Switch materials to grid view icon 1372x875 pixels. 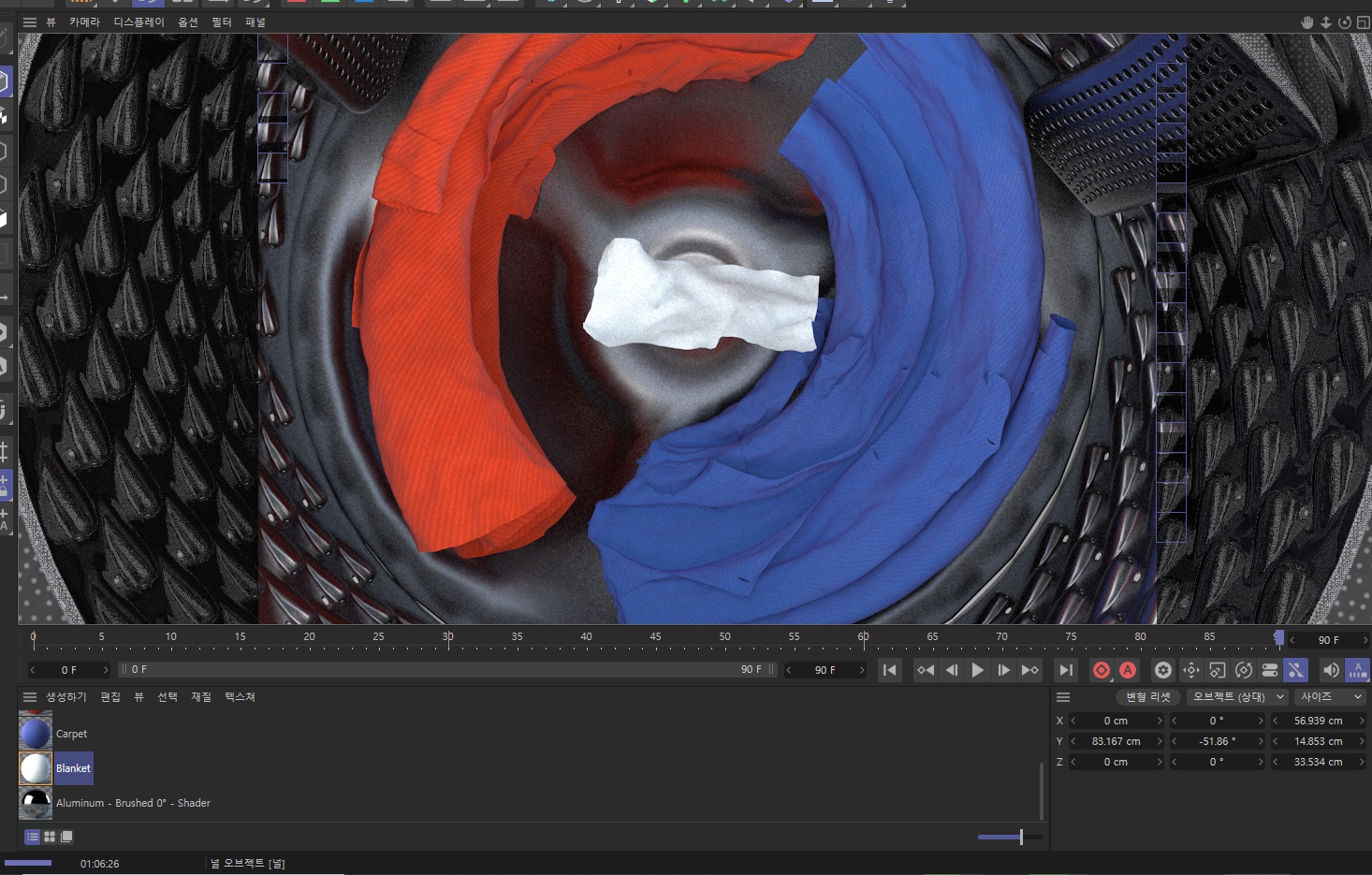50,837
